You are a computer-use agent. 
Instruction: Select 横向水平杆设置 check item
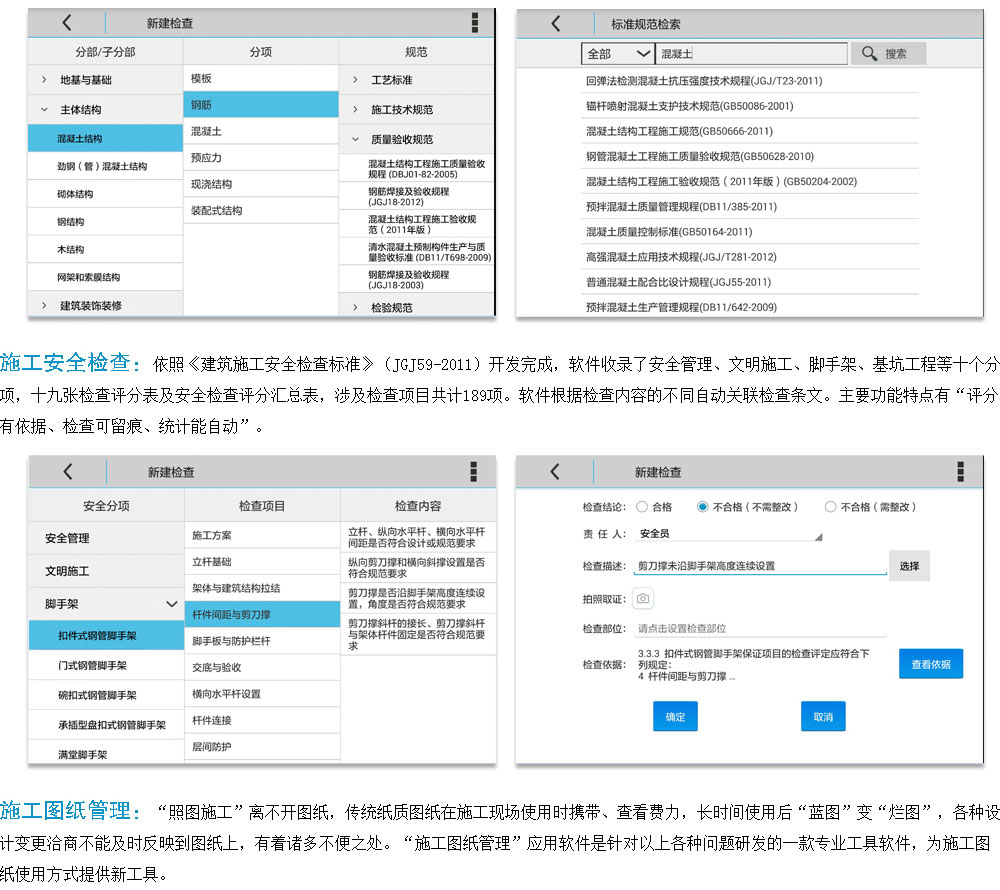[262, 694]
